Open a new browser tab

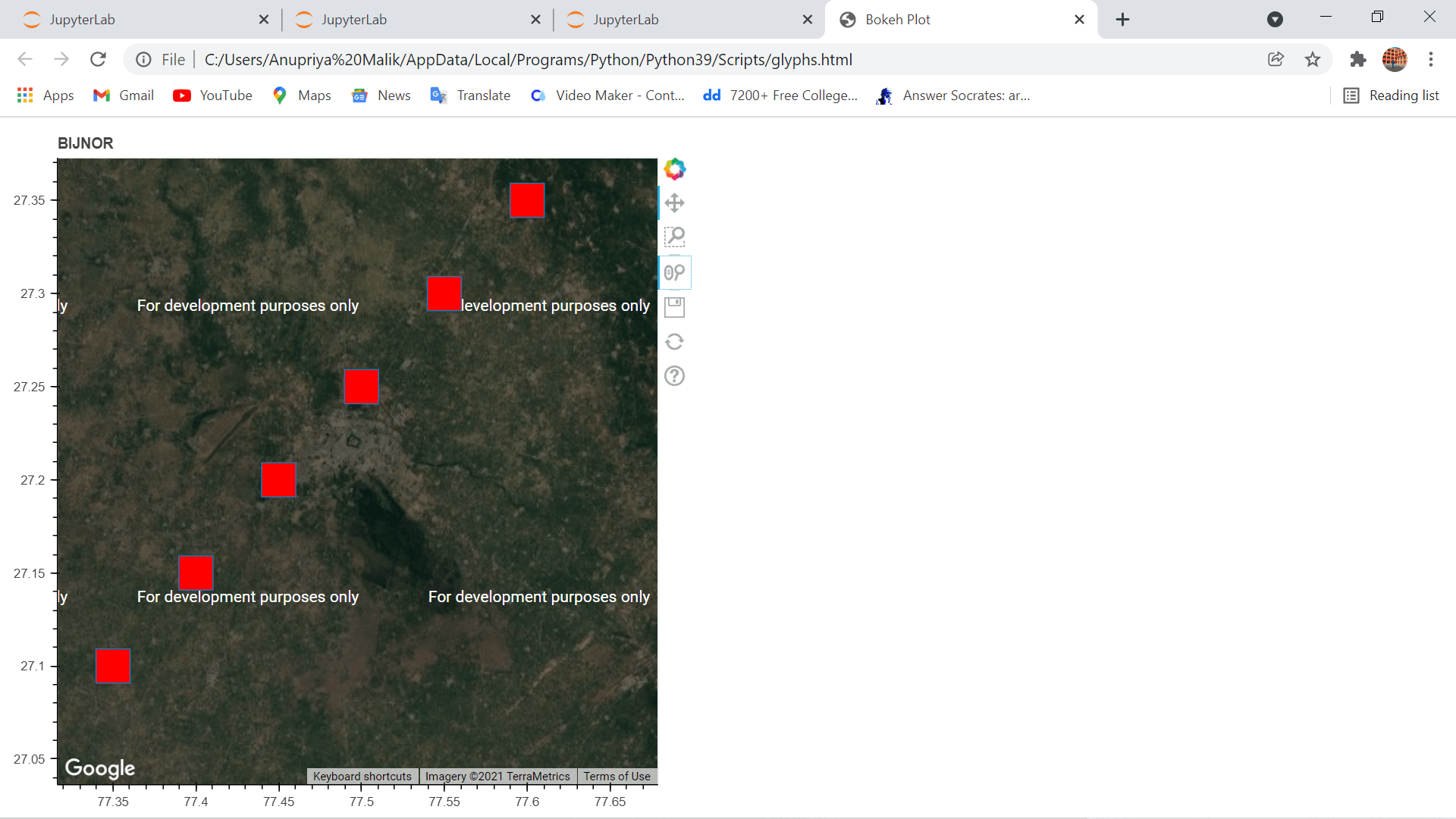click(x=1123, y=20)
